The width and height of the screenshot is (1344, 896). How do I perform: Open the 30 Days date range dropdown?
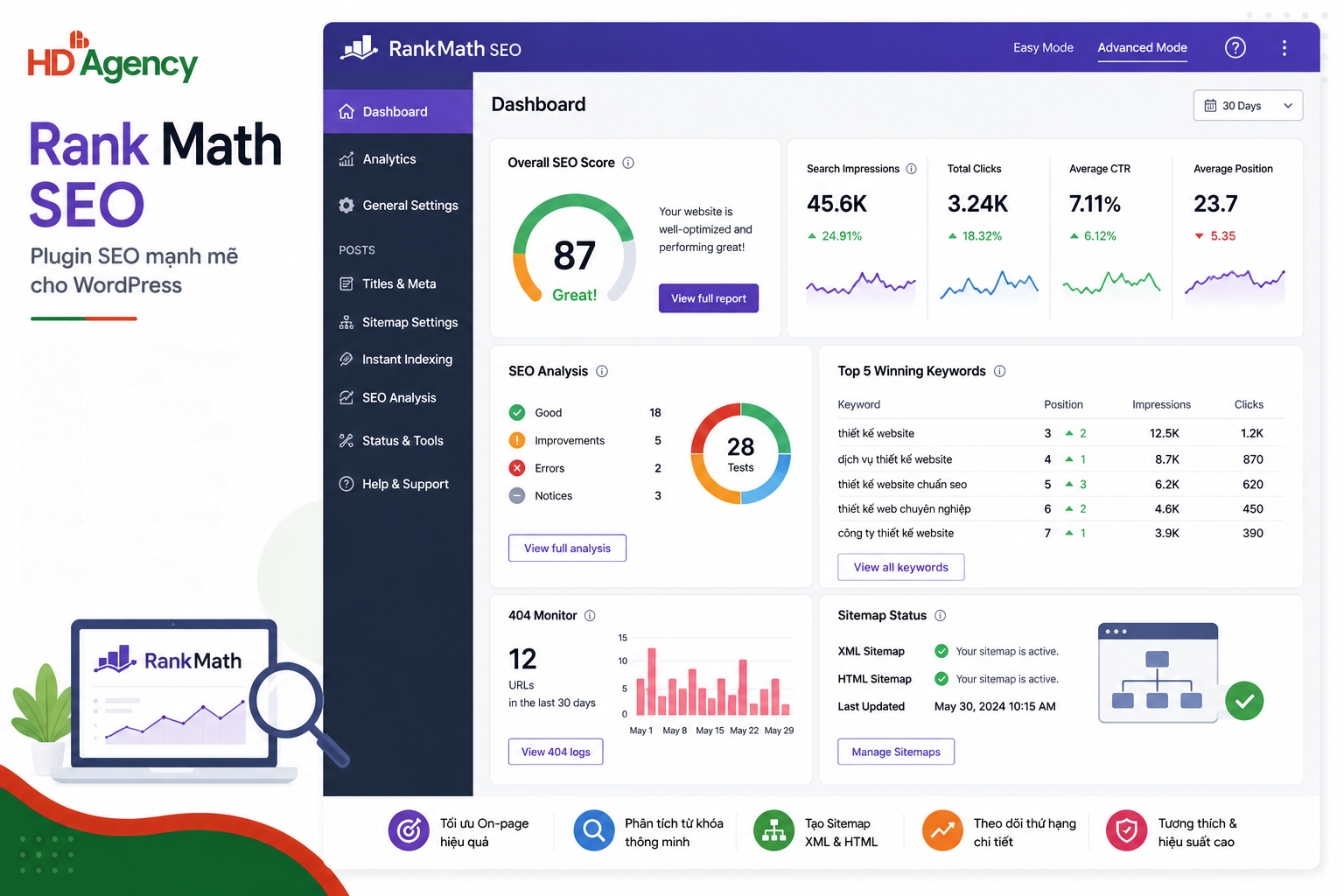[1248, 105]
